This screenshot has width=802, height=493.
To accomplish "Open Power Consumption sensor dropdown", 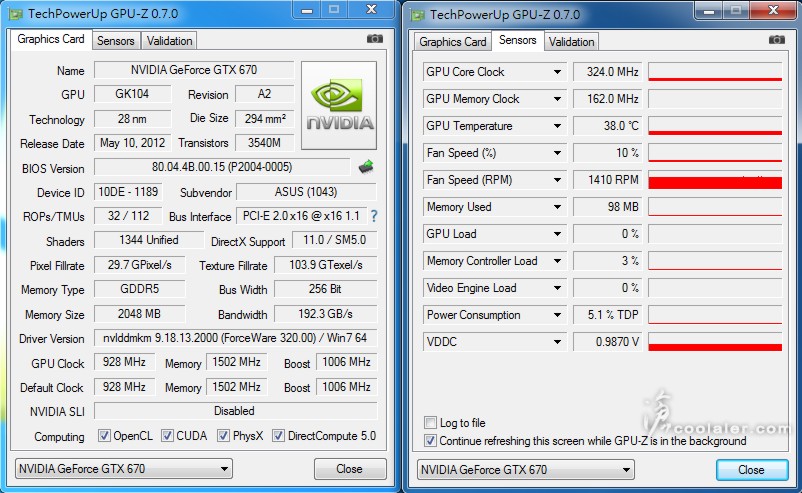I will 557,315.
